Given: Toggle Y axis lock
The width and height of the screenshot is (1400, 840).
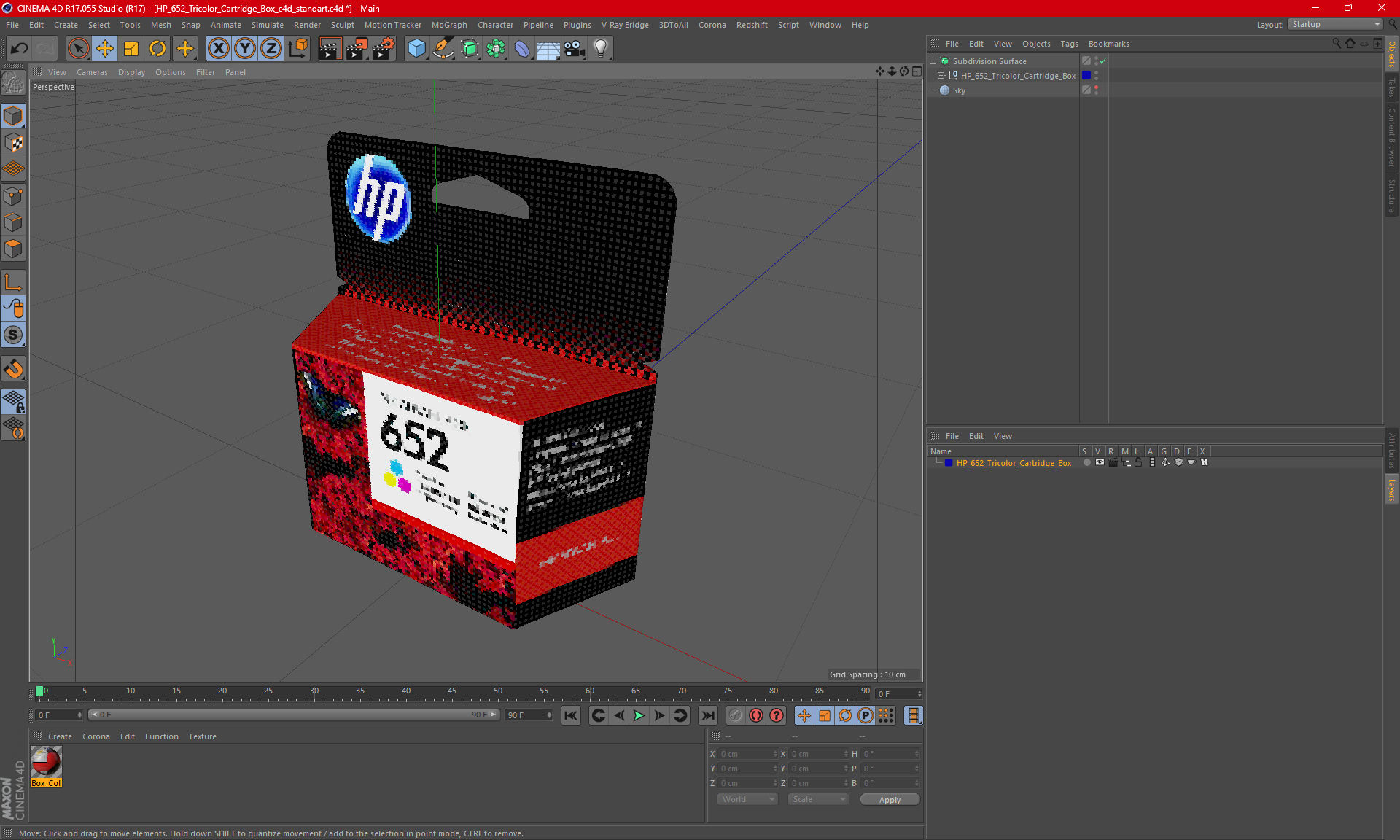Looking at the screenshot, I should pos(244,49).
